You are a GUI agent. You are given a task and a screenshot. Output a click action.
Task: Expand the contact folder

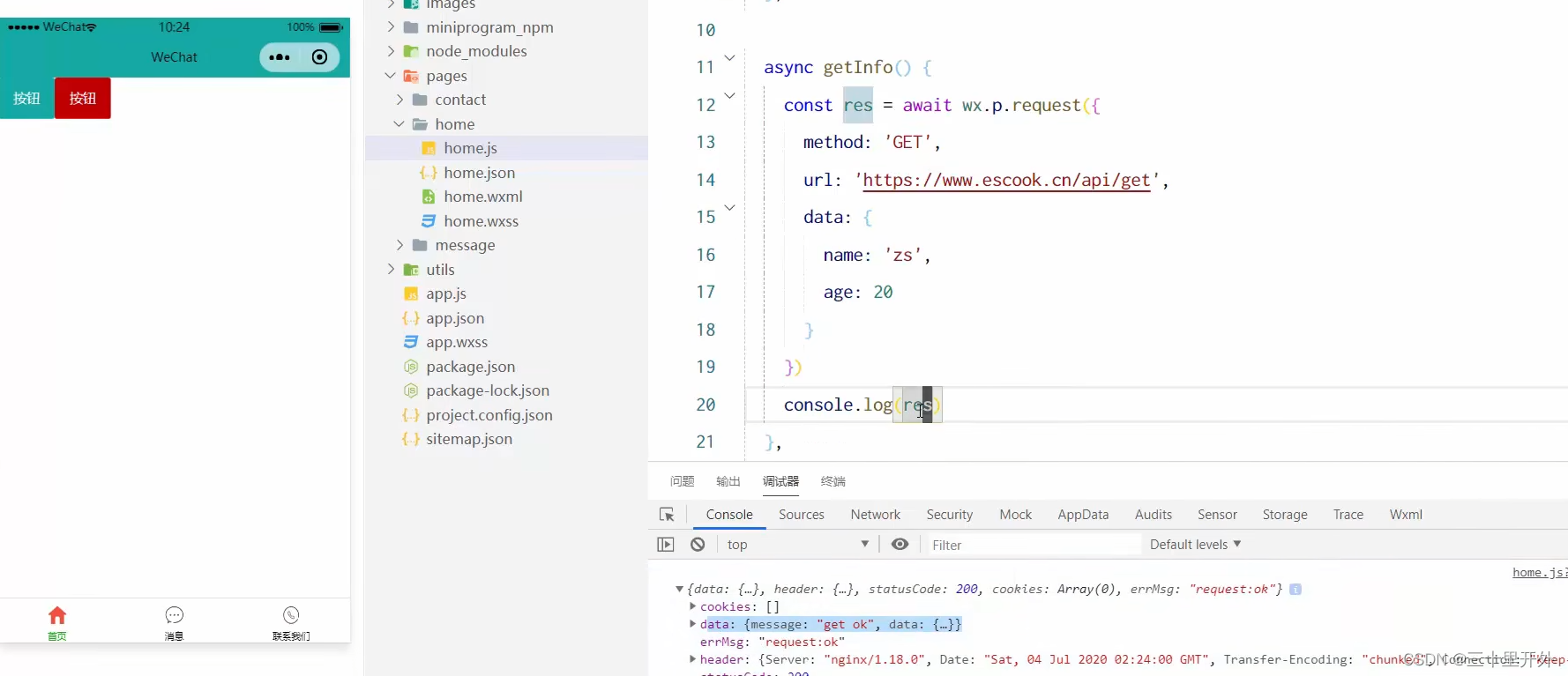[x=399, y=100]
